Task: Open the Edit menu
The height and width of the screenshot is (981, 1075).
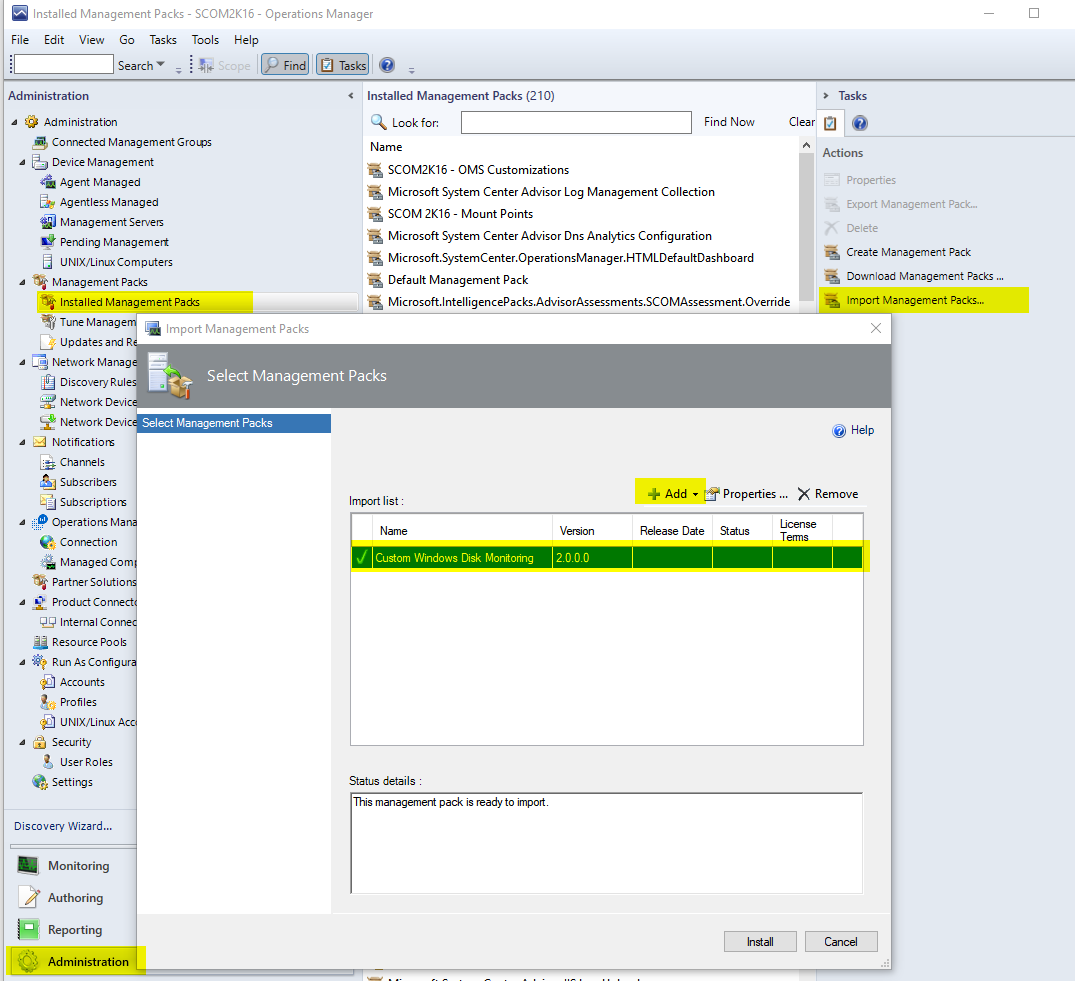Action: [x=54, y=40]
